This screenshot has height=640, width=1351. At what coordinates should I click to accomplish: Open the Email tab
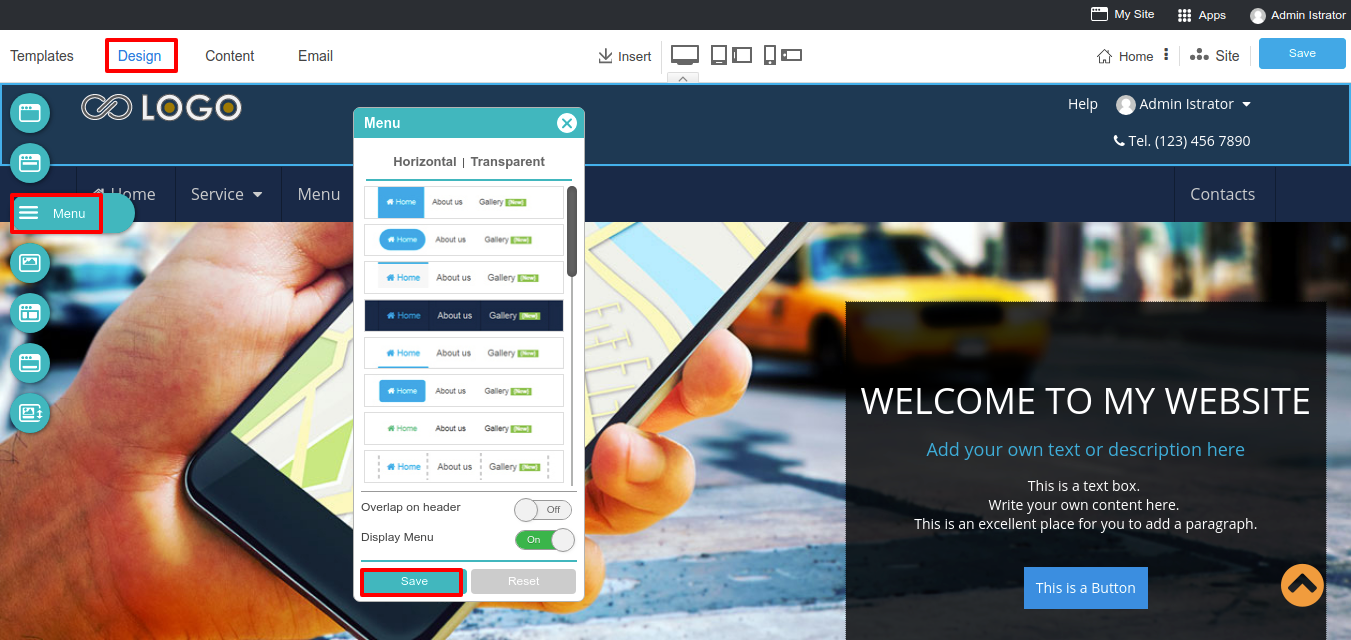tap(315, 56)
